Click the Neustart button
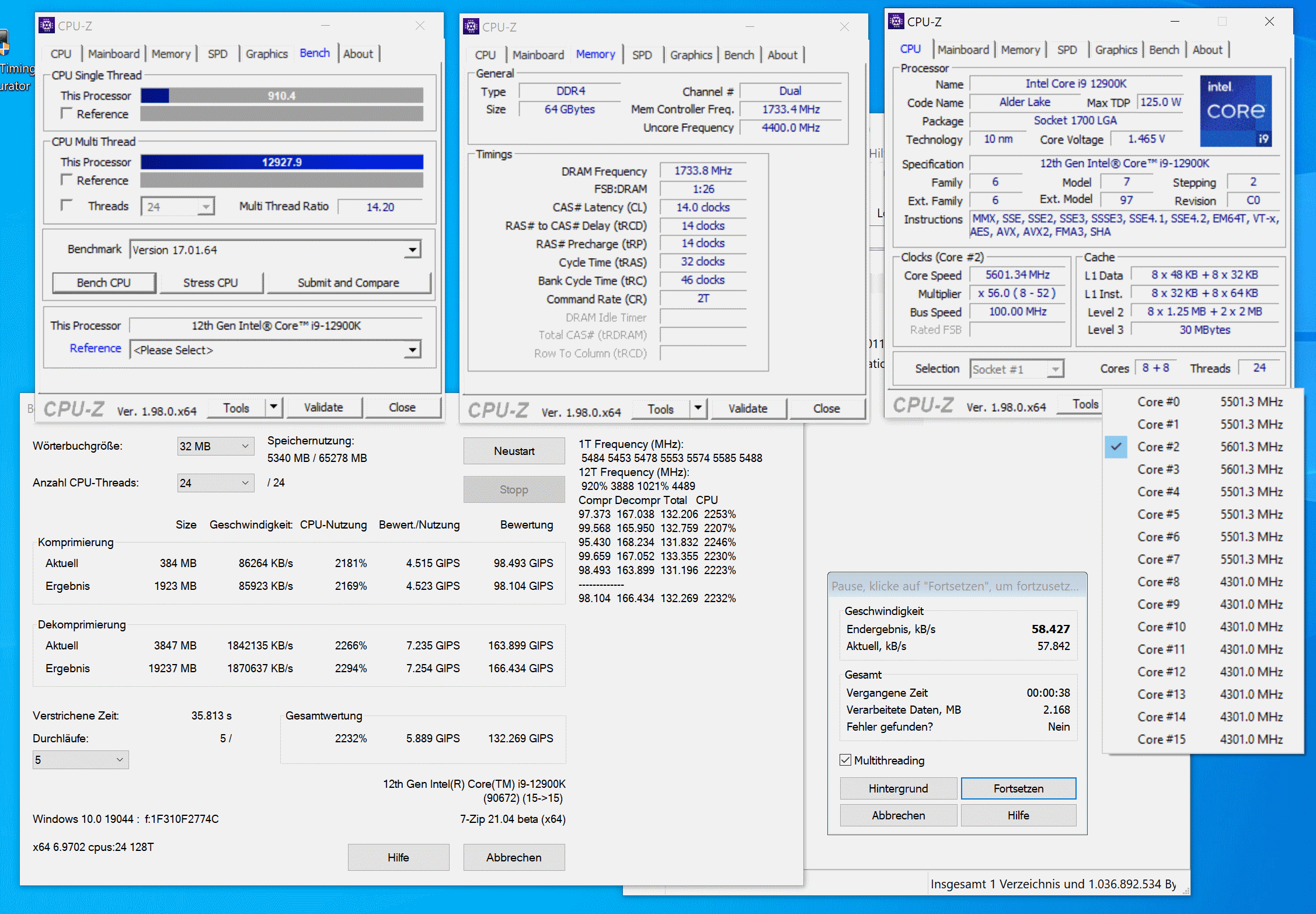 [514, 451]
